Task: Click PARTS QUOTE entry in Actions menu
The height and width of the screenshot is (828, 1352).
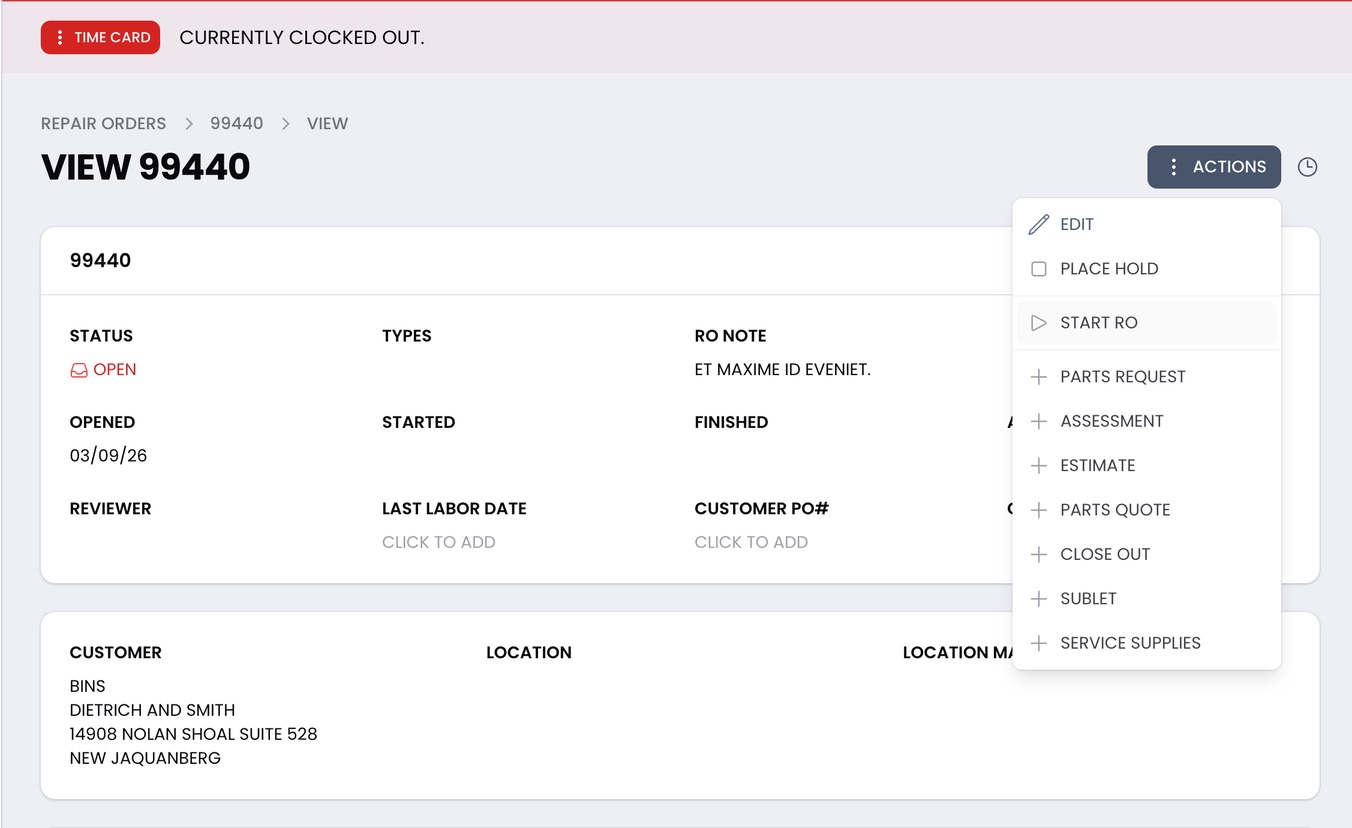Action: tap(1115, 510)
